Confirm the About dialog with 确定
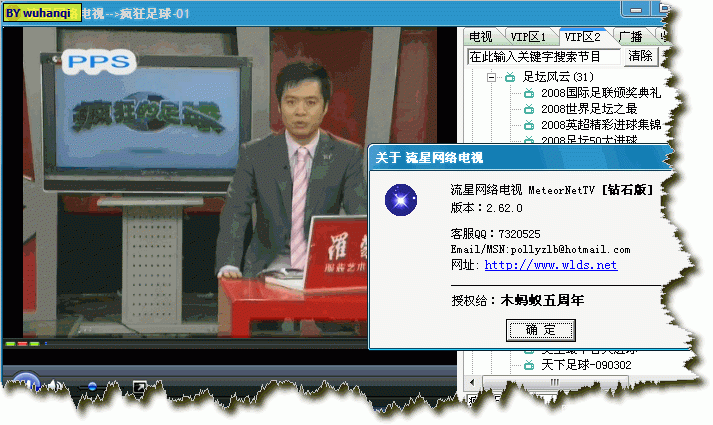Image resolution: width=713 pixels, height=425 pixels. click(541, 330)
